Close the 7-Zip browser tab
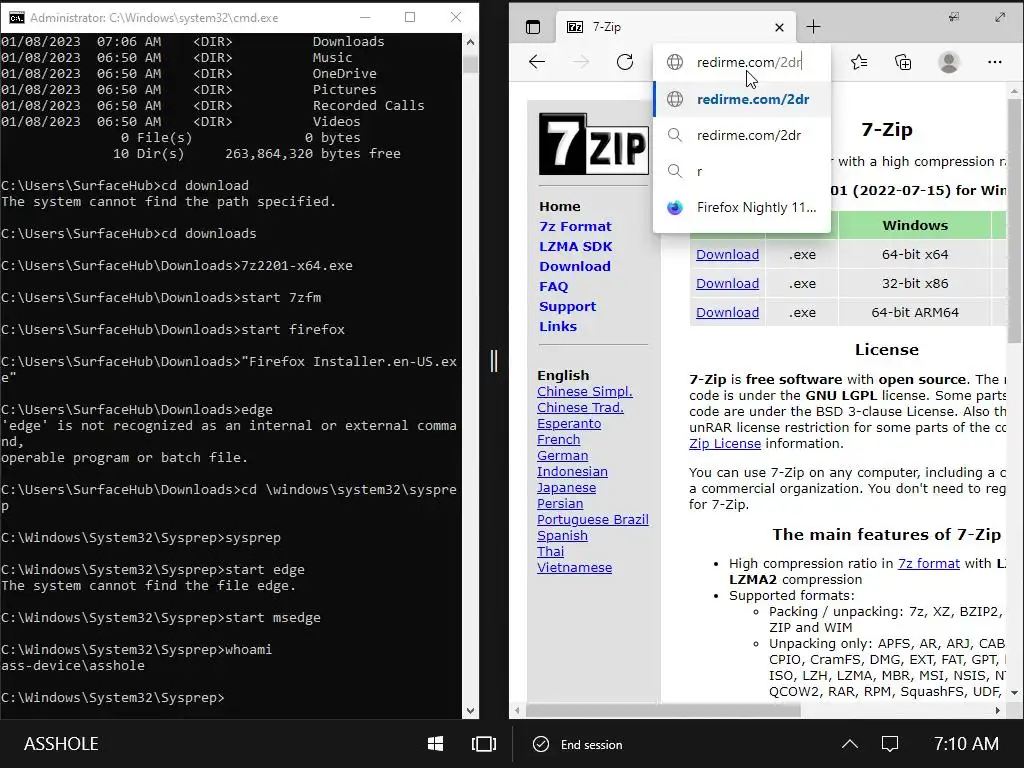The height and width of the screenshot is (768, 1024). [x=779, y=27]
